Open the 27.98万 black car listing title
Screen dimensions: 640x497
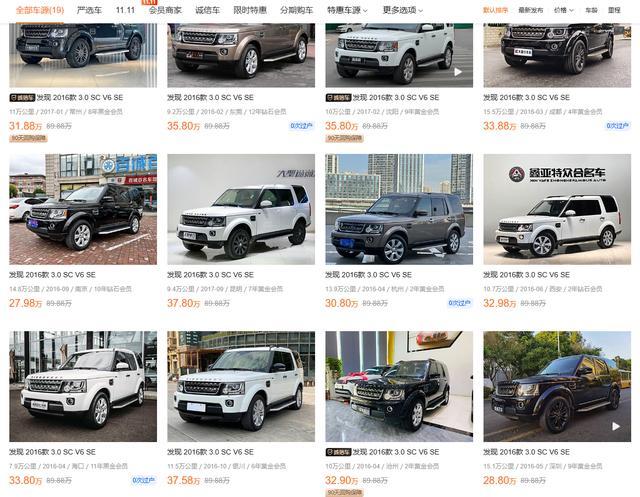[52, 275]
